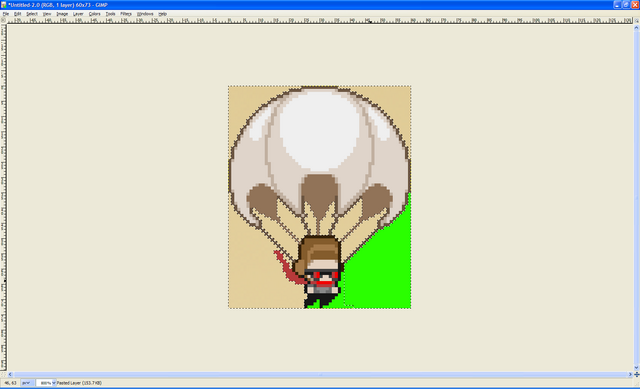Click the zoom-on-resize icon at top-right corner
Screen dimensions: 640x389
pyautogui.click(x=636, y=20)
